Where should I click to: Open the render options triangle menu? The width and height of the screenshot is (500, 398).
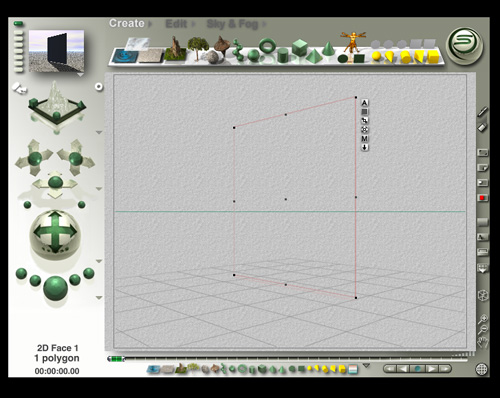(x=99, y=297)
